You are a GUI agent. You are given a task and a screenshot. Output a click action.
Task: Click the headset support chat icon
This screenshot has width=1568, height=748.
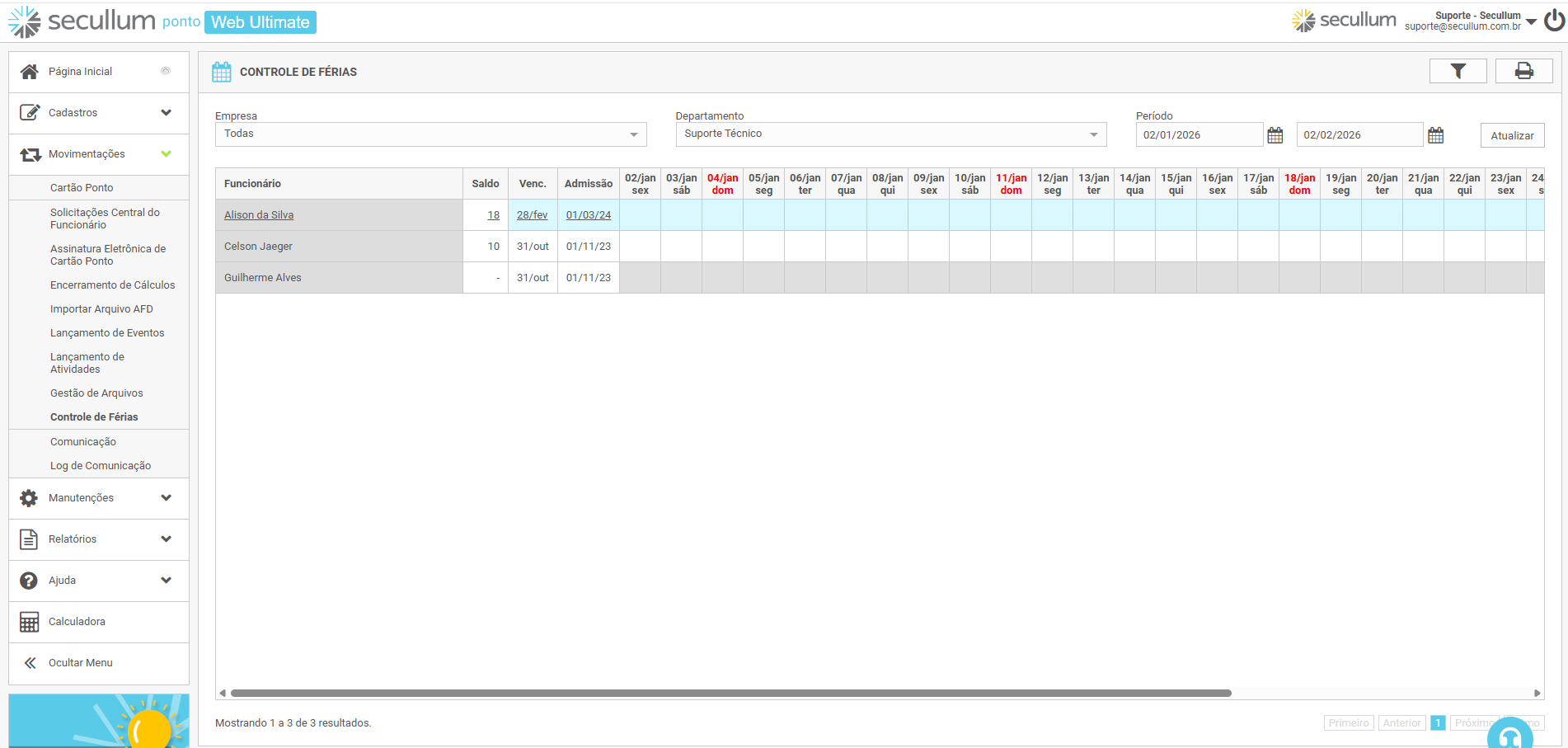(1509, 736)
